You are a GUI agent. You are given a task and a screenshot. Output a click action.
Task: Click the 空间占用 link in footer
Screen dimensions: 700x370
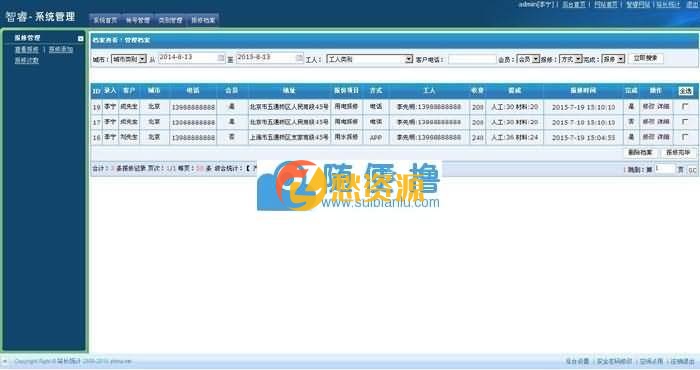(651, 361)
